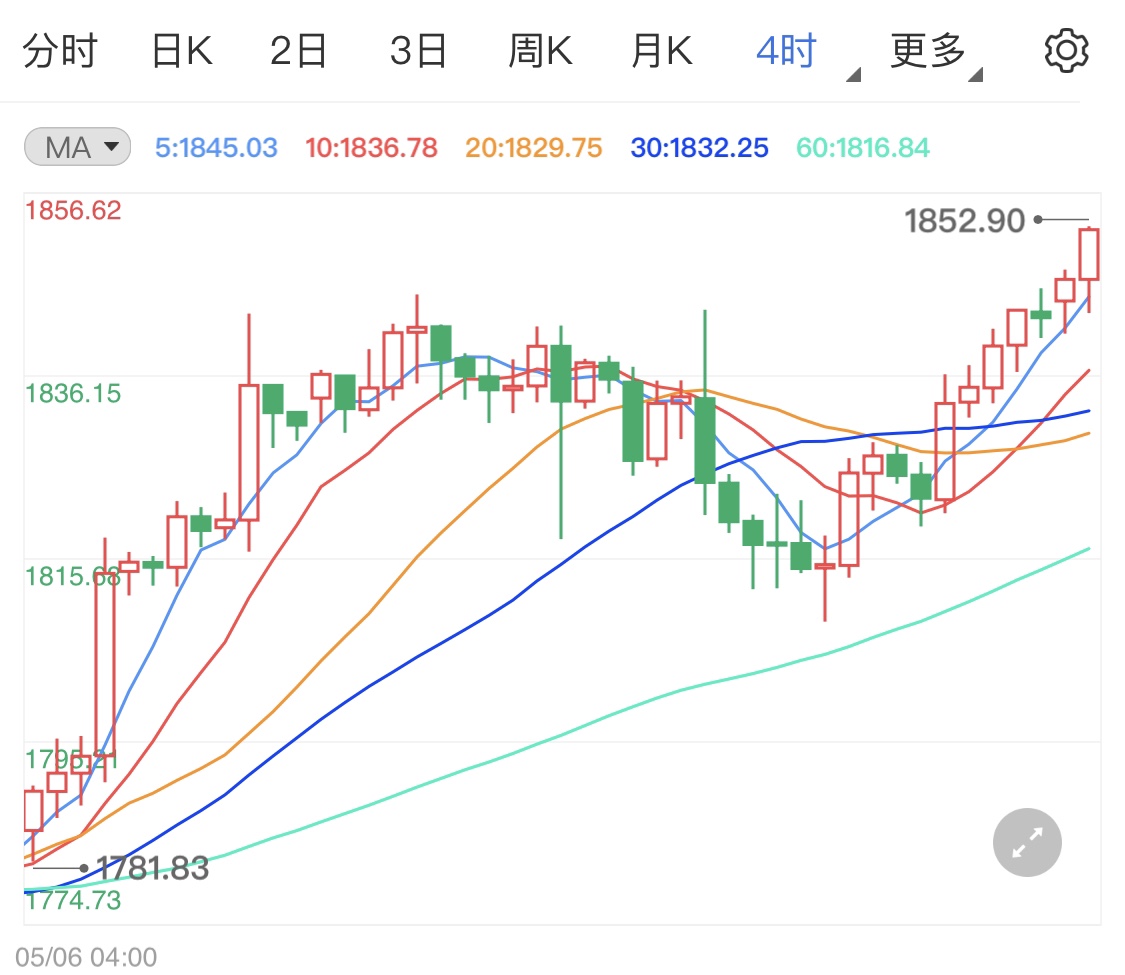Screen dimensions: 1125x975
Task: Select the MA5 indicator value 1845.03
Action: (x=216, y=147)
